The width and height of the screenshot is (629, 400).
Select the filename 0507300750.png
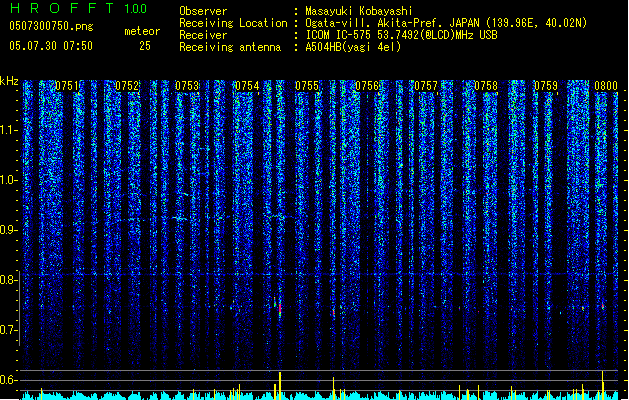tap(51, 26)
